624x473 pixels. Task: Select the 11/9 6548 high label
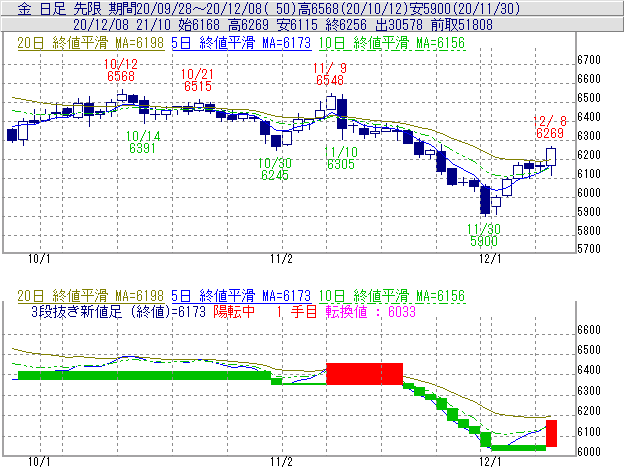(330, 74)
